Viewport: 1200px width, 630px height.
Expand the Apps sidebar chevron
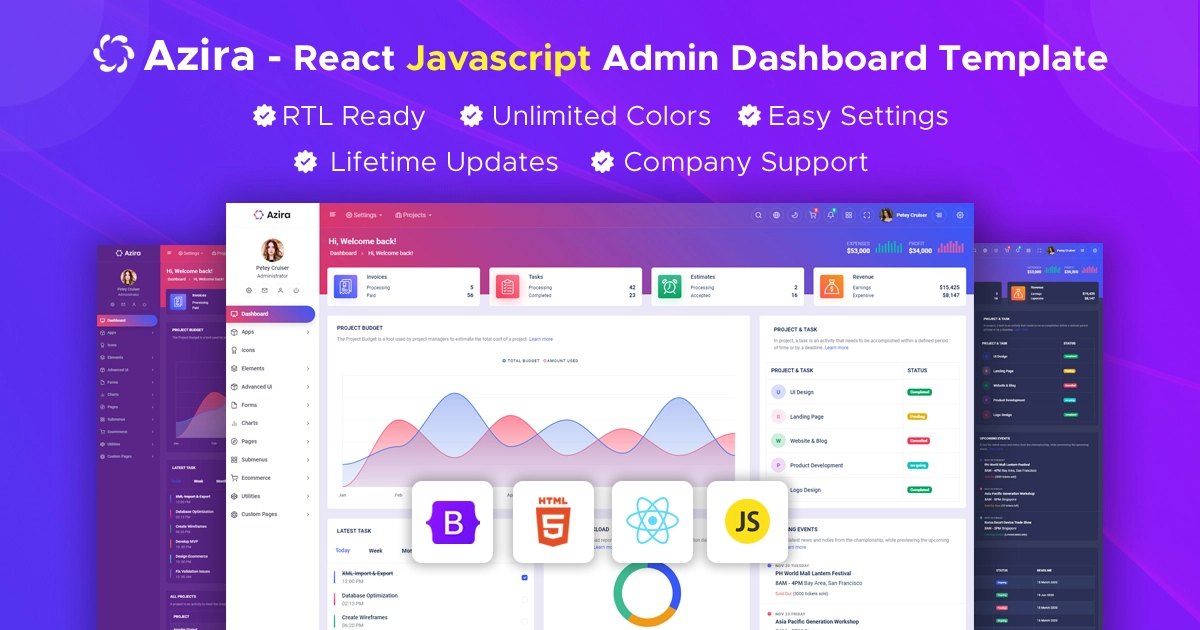click(x=308, y=332)
